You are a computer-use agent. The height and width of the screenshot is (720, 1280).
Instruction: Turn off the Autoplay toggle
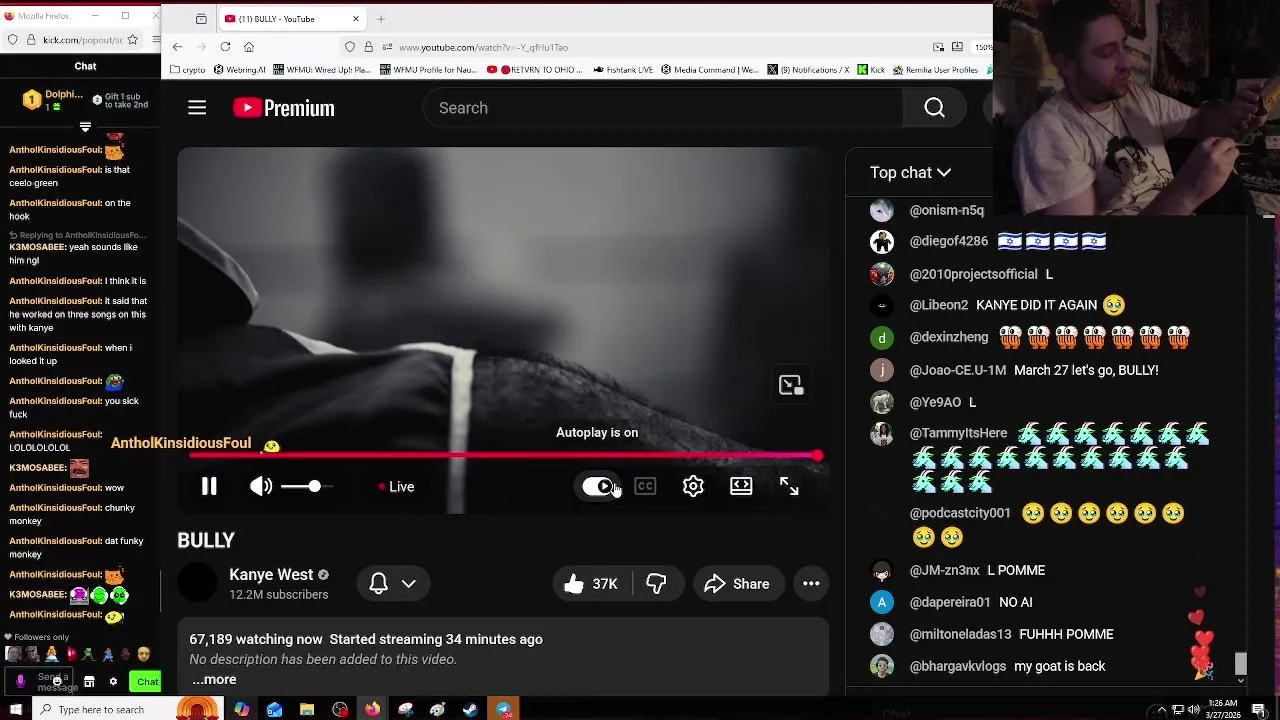tap(598, 487)
